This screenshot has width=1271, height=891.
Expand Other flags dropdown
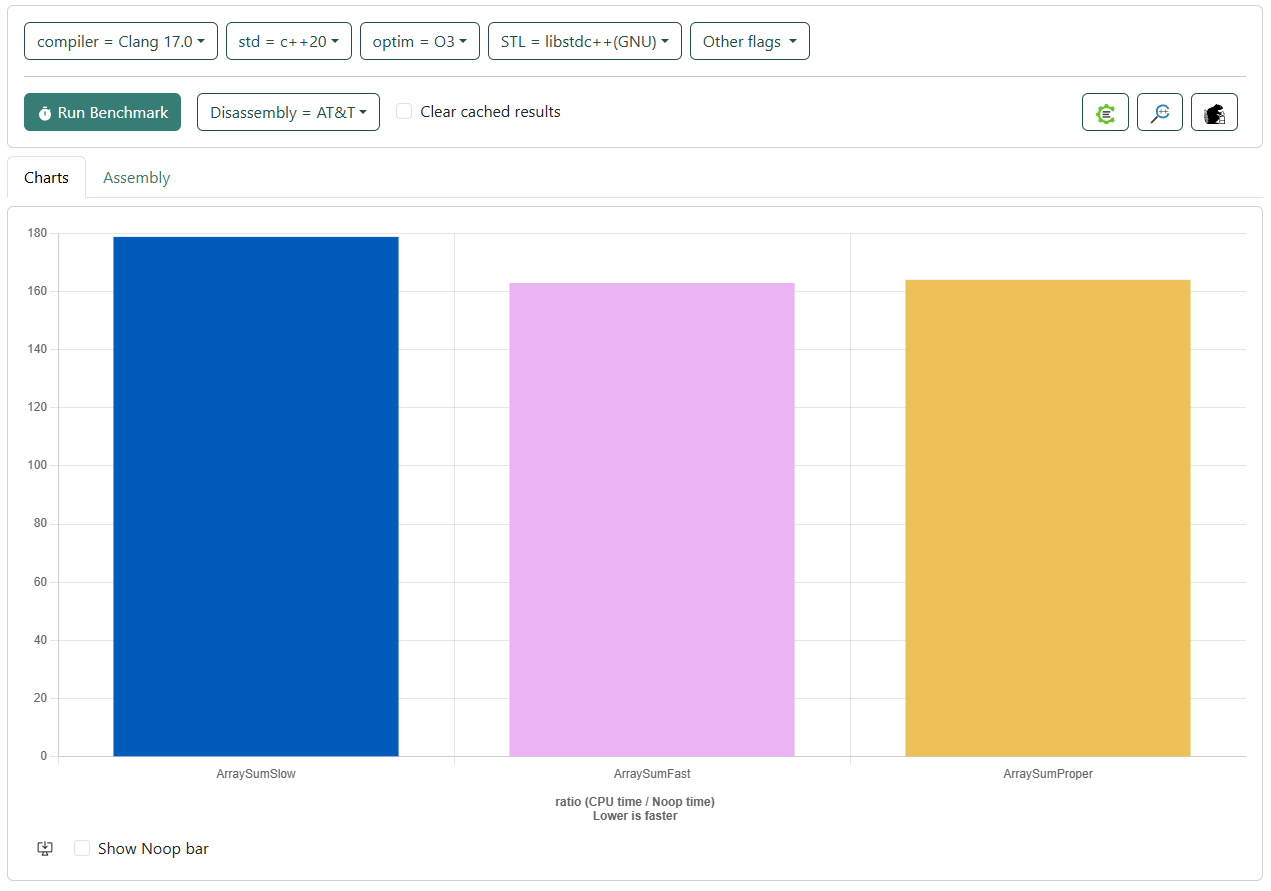[750, 41]
